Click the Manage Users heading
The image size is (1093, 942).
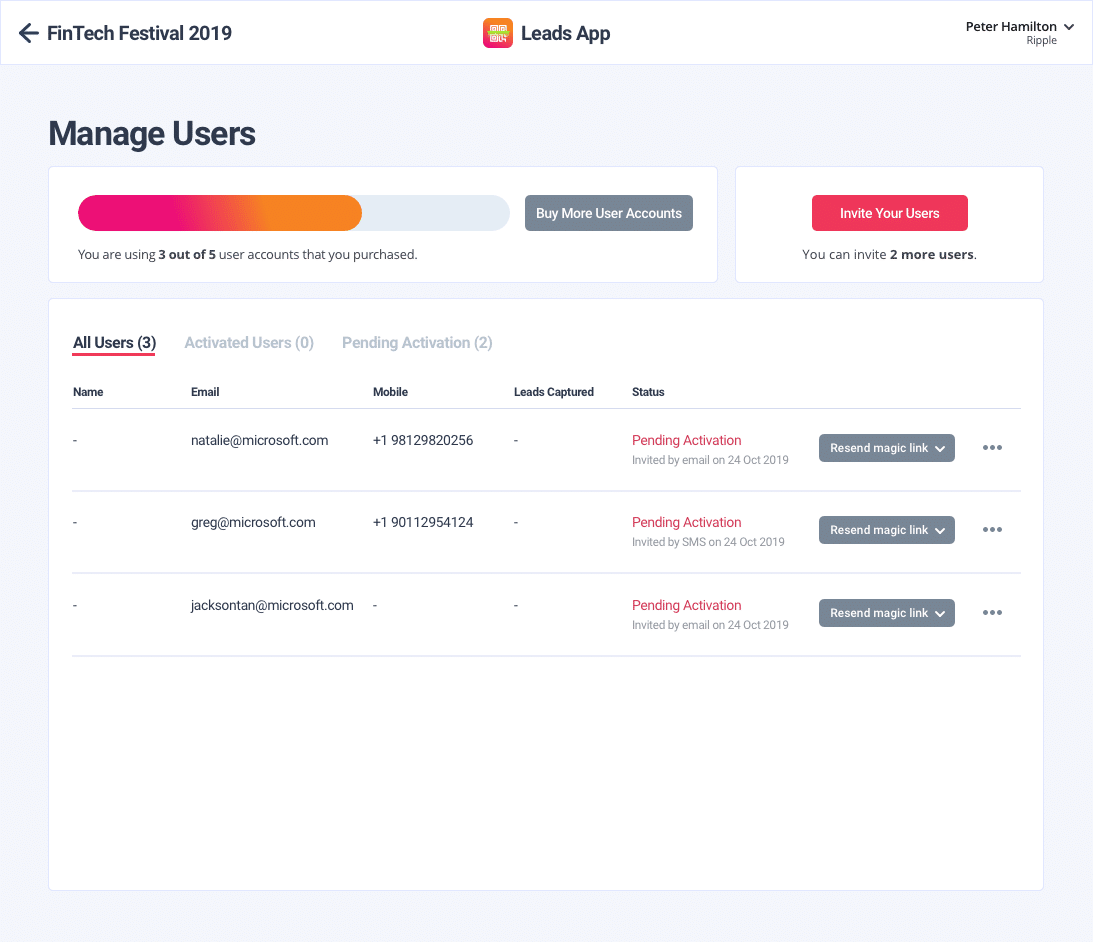click(152, 134)
